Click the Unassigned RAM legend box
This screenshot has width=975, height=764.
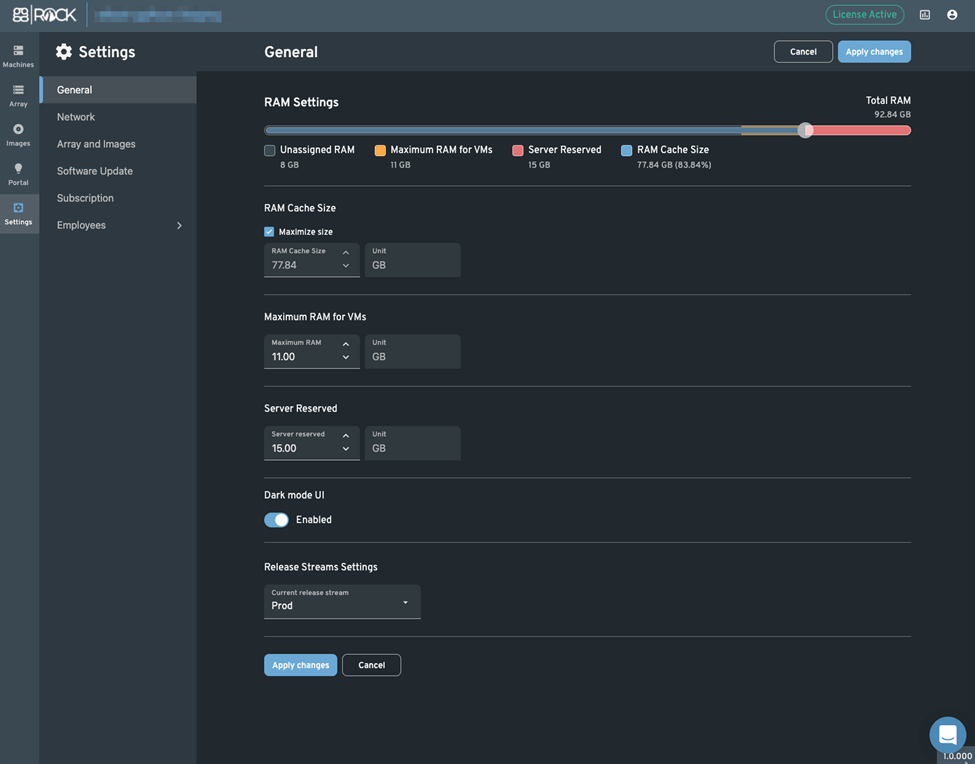point(270,150)
